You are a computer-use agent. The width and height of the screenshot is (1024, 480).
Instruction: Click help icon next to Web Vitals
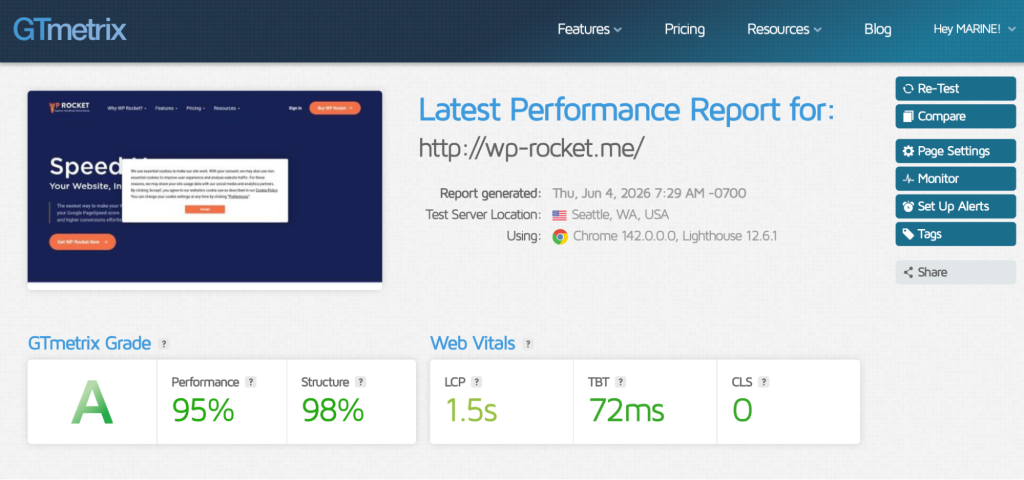point(528,344)
